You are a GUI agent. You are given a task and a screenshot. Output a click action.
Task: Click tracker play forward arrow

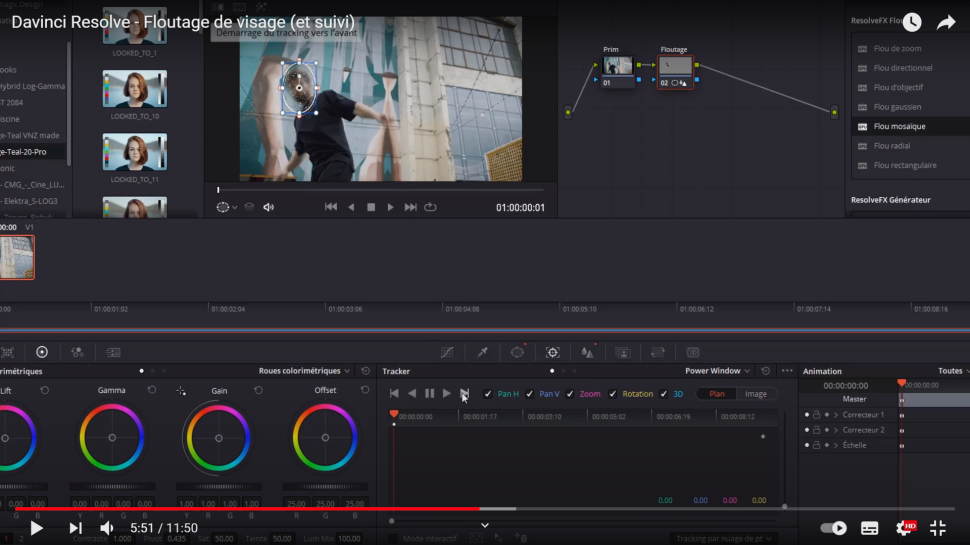[x=447, y=393]
